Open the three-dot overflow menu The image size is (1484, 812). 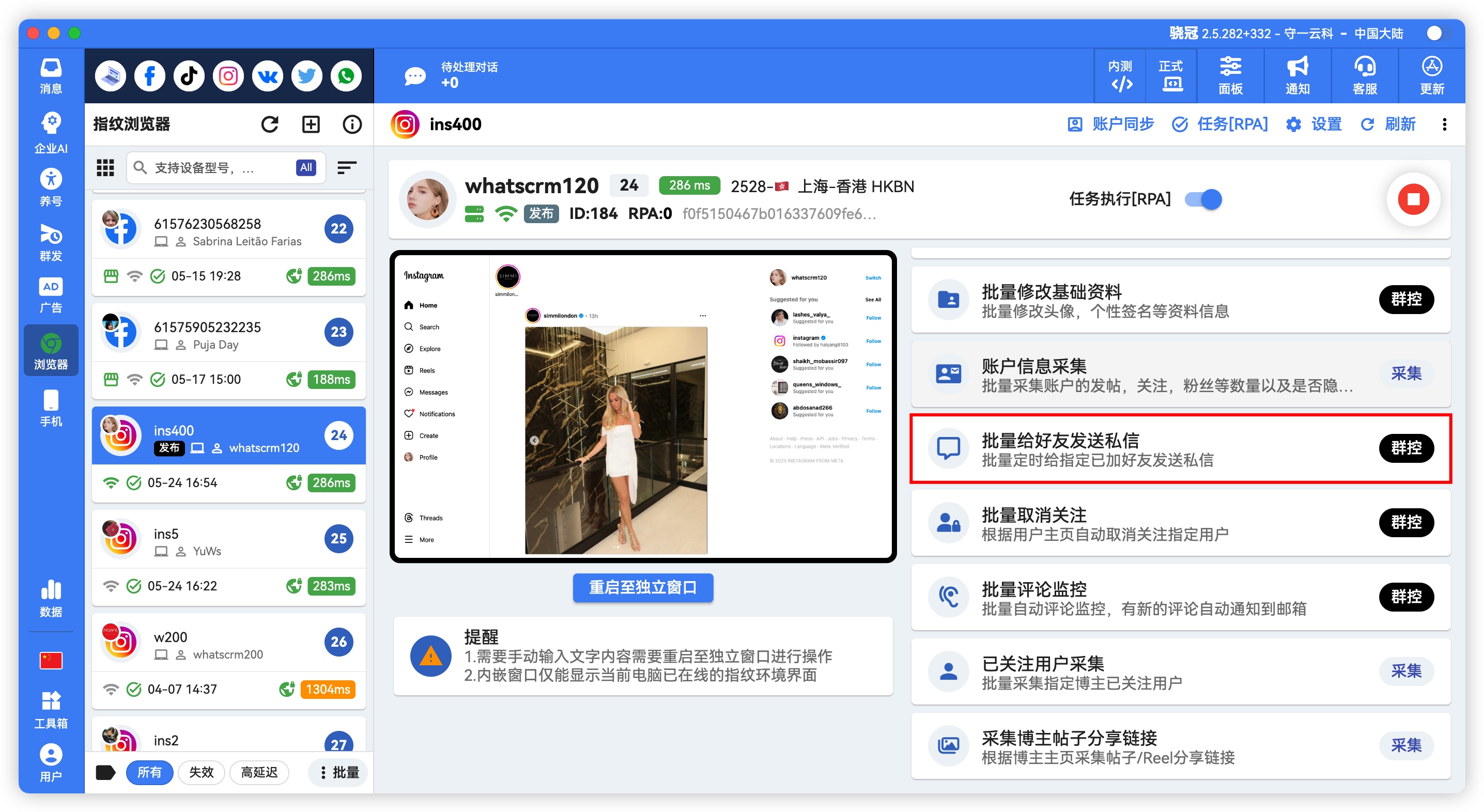click(1445, 124)
